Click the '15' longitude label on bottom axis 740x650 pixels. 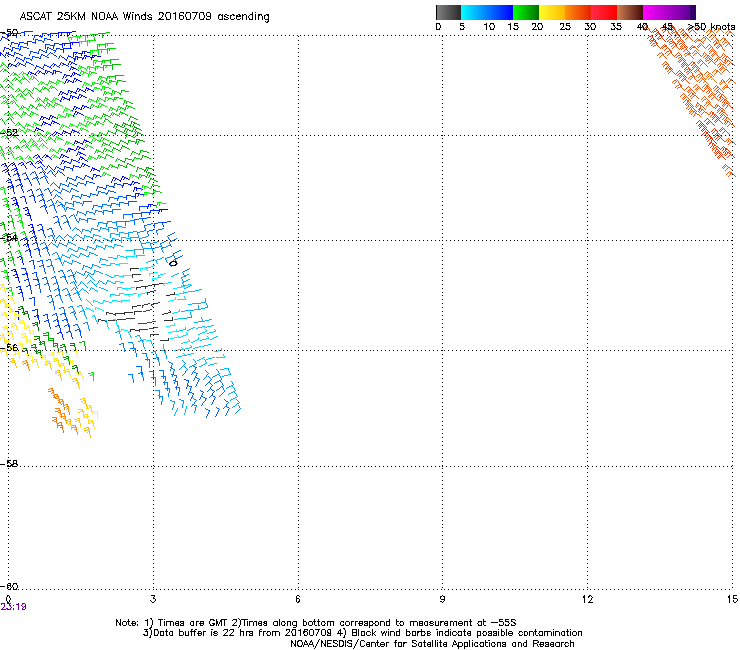pyautogui.click(x=732, y=599)
